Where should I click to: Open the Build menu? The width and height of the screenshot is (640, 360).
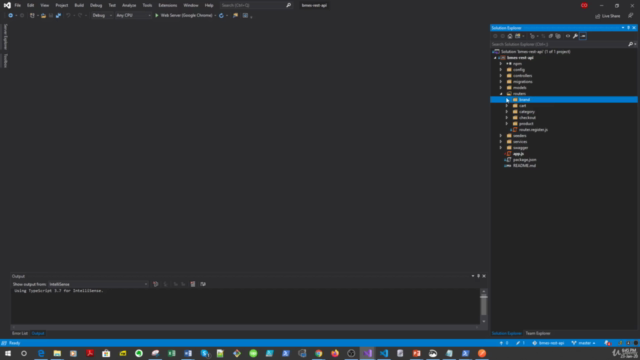click(79, 5)
